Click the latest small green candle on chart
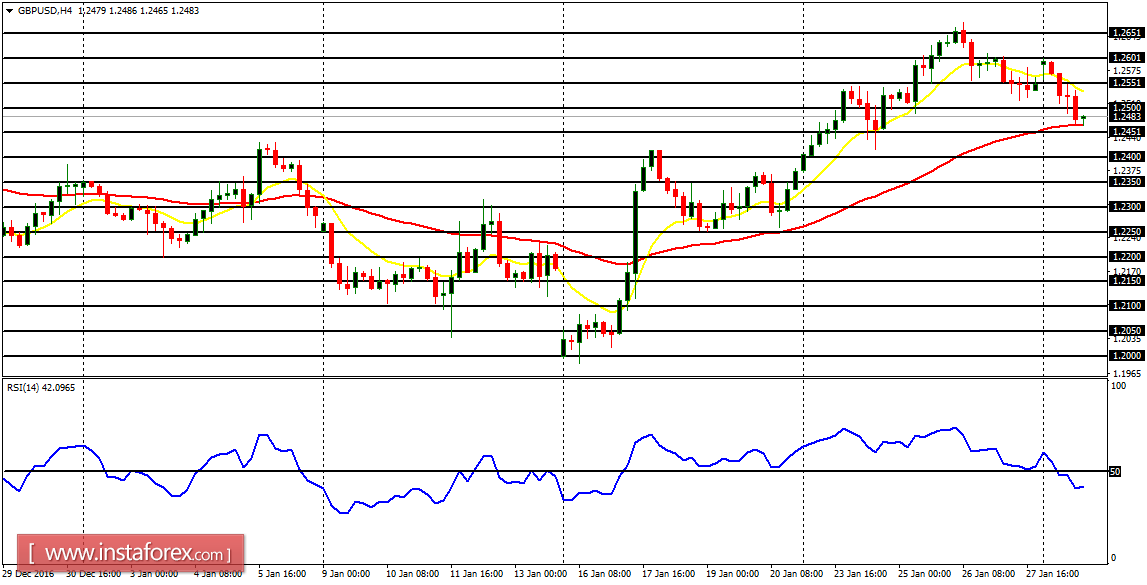 pos(1083,118)
